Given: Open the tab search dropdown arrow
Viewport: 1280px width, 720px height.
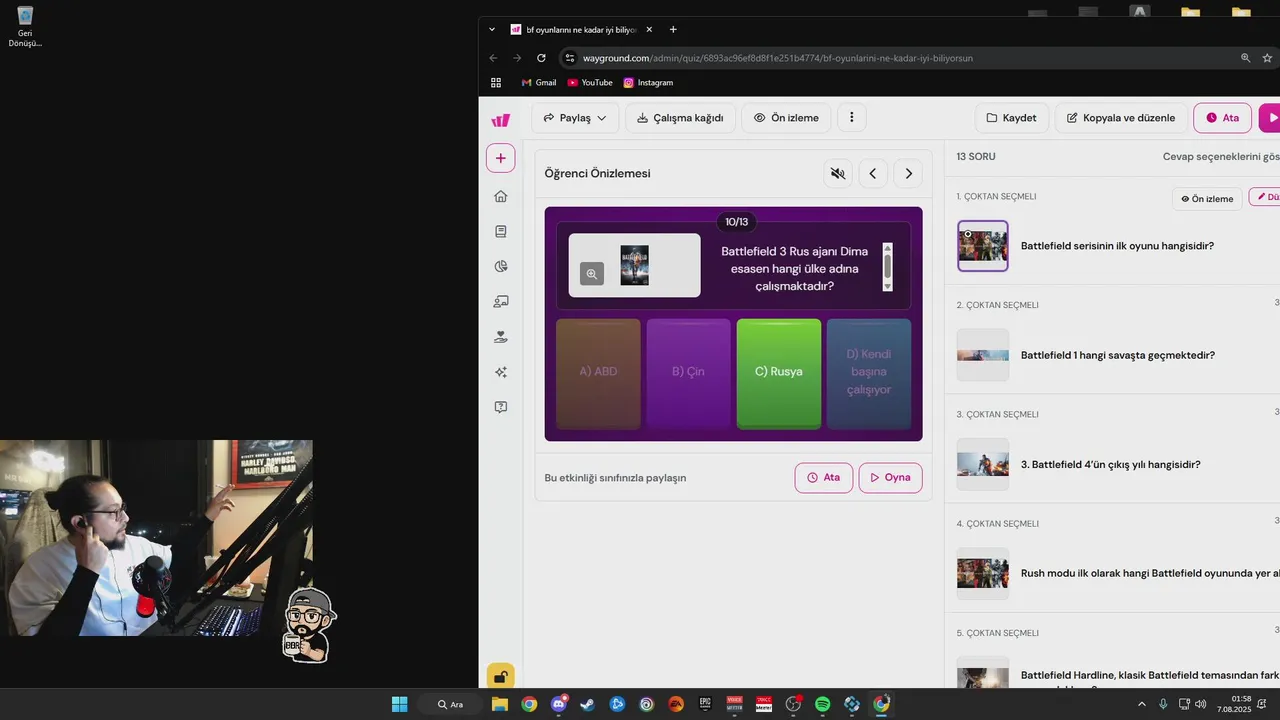Looking at the screenshot, I should click(492, 30).
